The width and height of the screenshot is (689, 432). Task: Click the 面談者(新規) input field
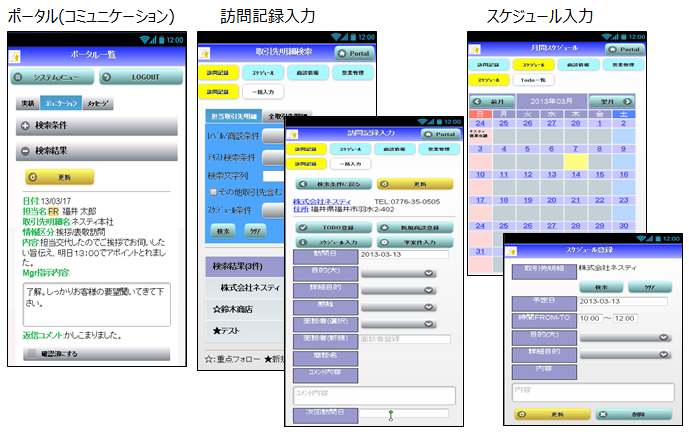coord(405,339)
